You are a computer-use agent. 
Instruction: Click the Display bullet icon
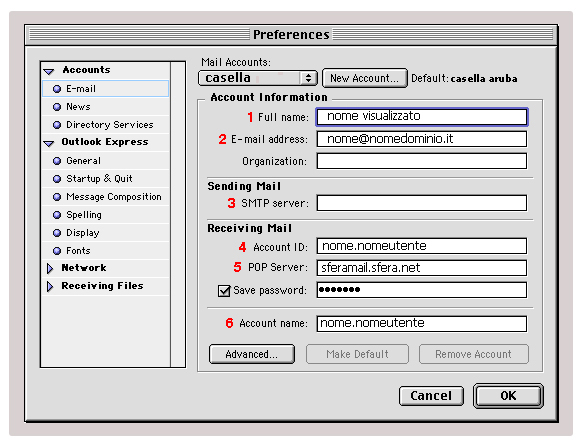[57, 233]
